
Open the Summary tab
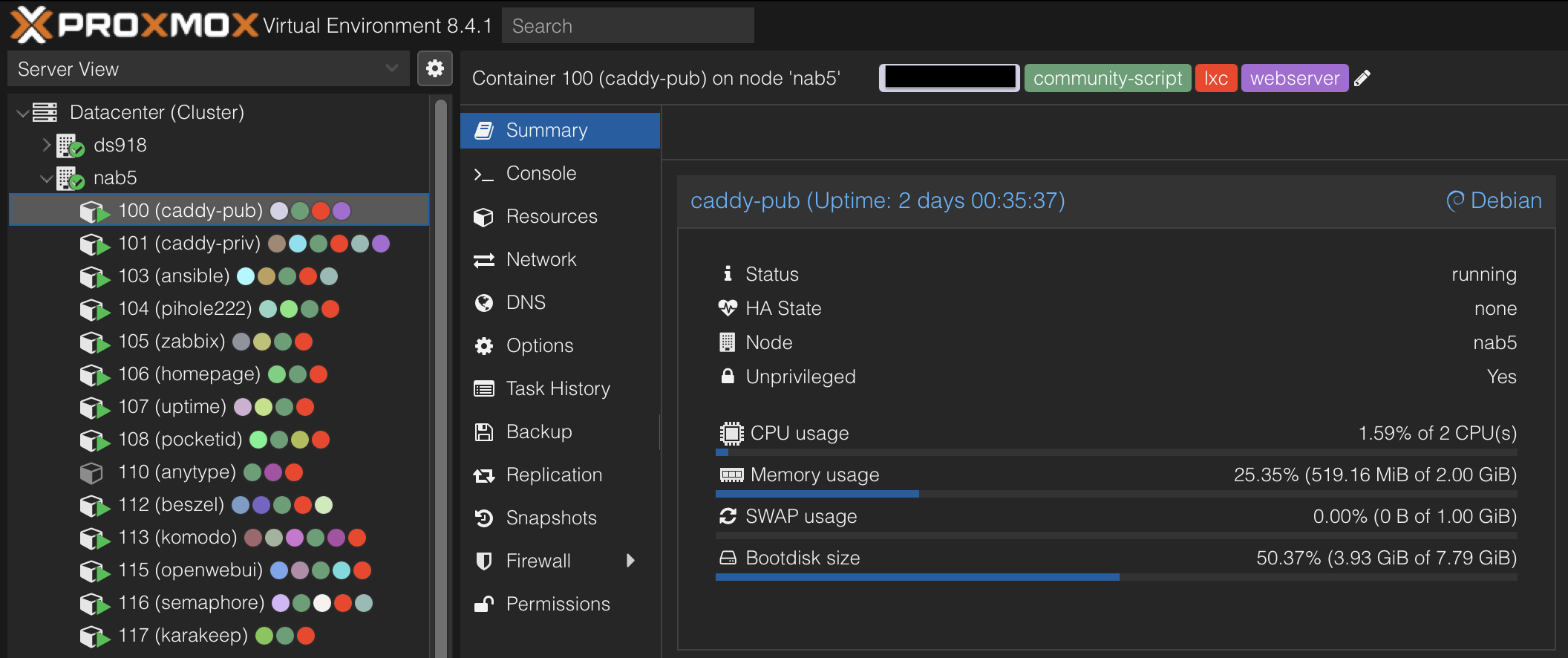(x=560, y=131)
